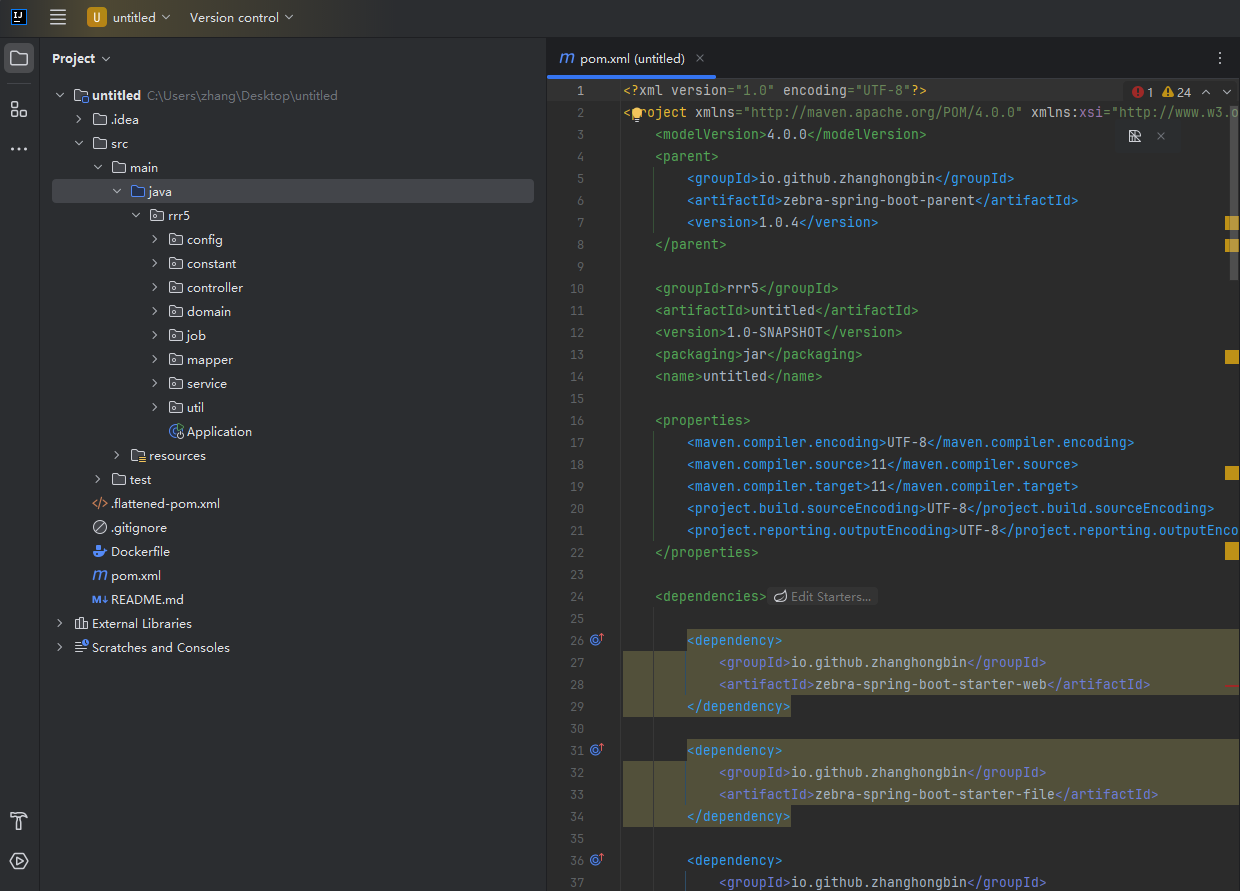Click the IntelliJ IDEA logo icon
This screenshot has width=1240, height=891.
19,17
